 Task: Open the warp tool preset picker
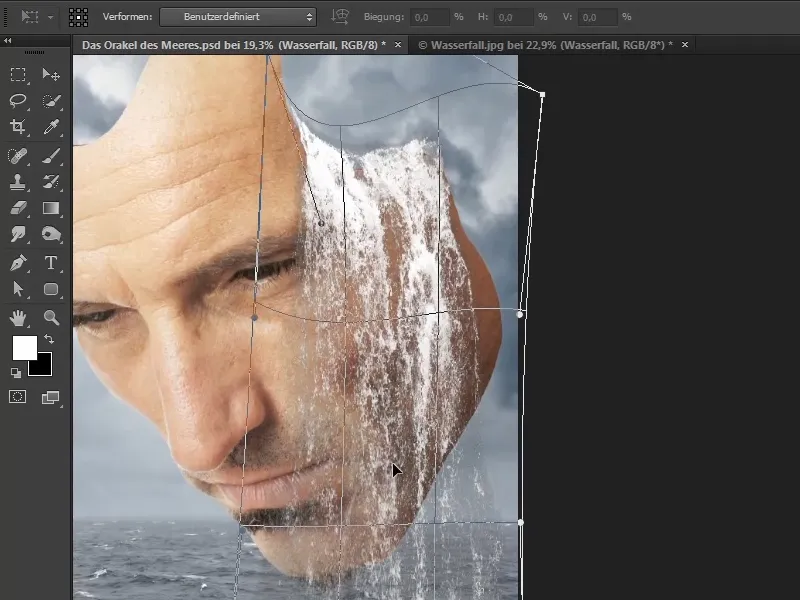pyautogui.click(x=37, y=17)
